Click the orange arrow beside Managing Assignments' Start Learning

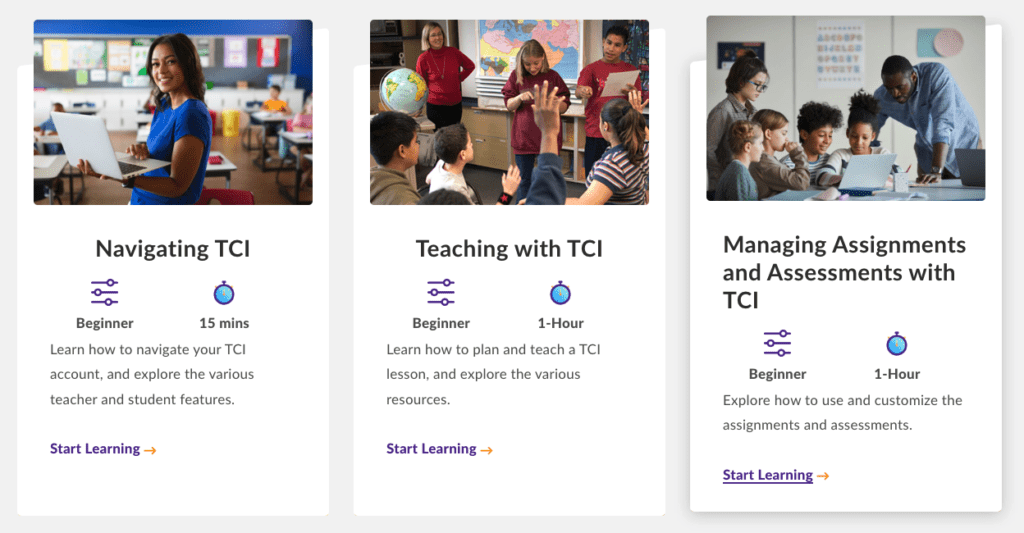(823, 476)
